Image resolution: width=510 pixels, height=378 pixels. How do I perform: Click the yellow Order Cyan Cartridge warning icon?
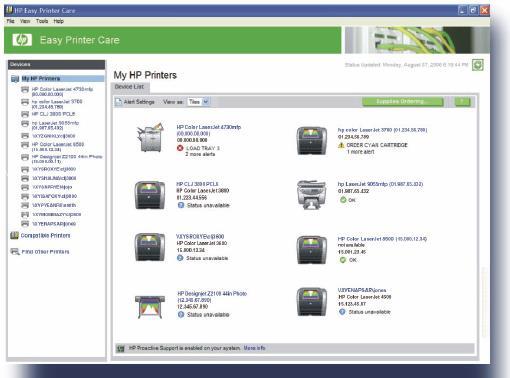[341, 145]
